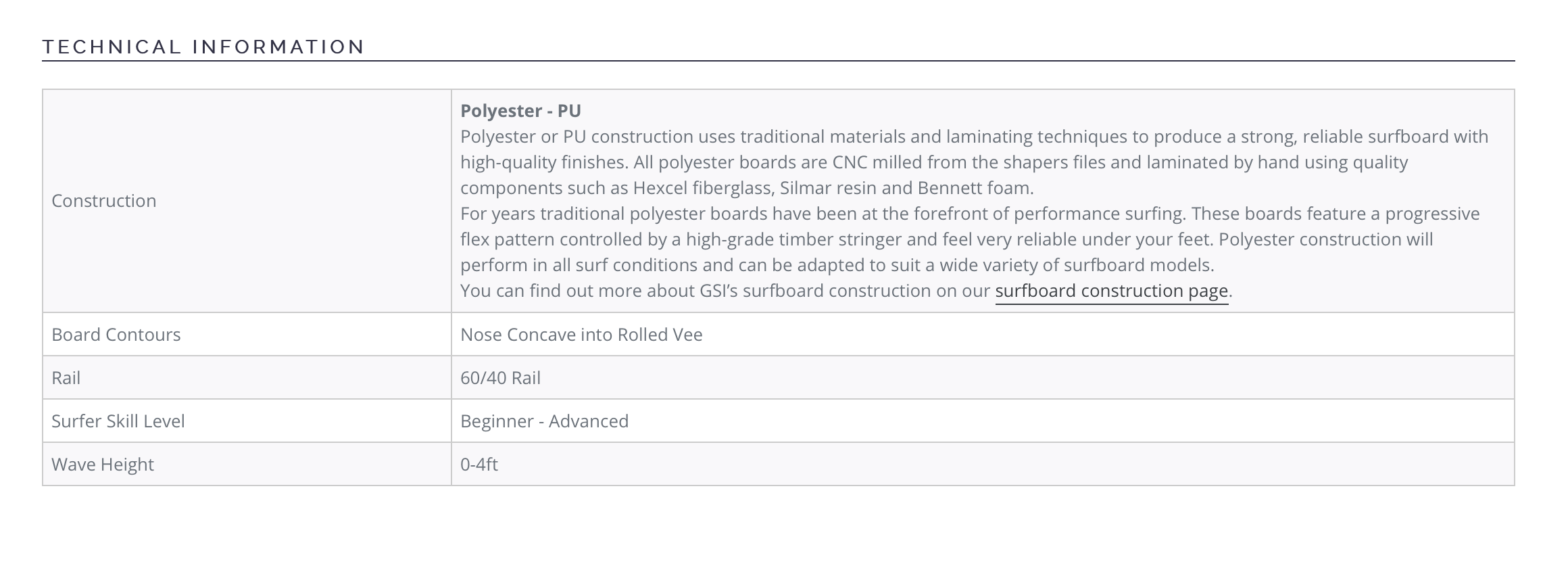
Task: Select the 0-4ft wave height value
Action: 479,465
